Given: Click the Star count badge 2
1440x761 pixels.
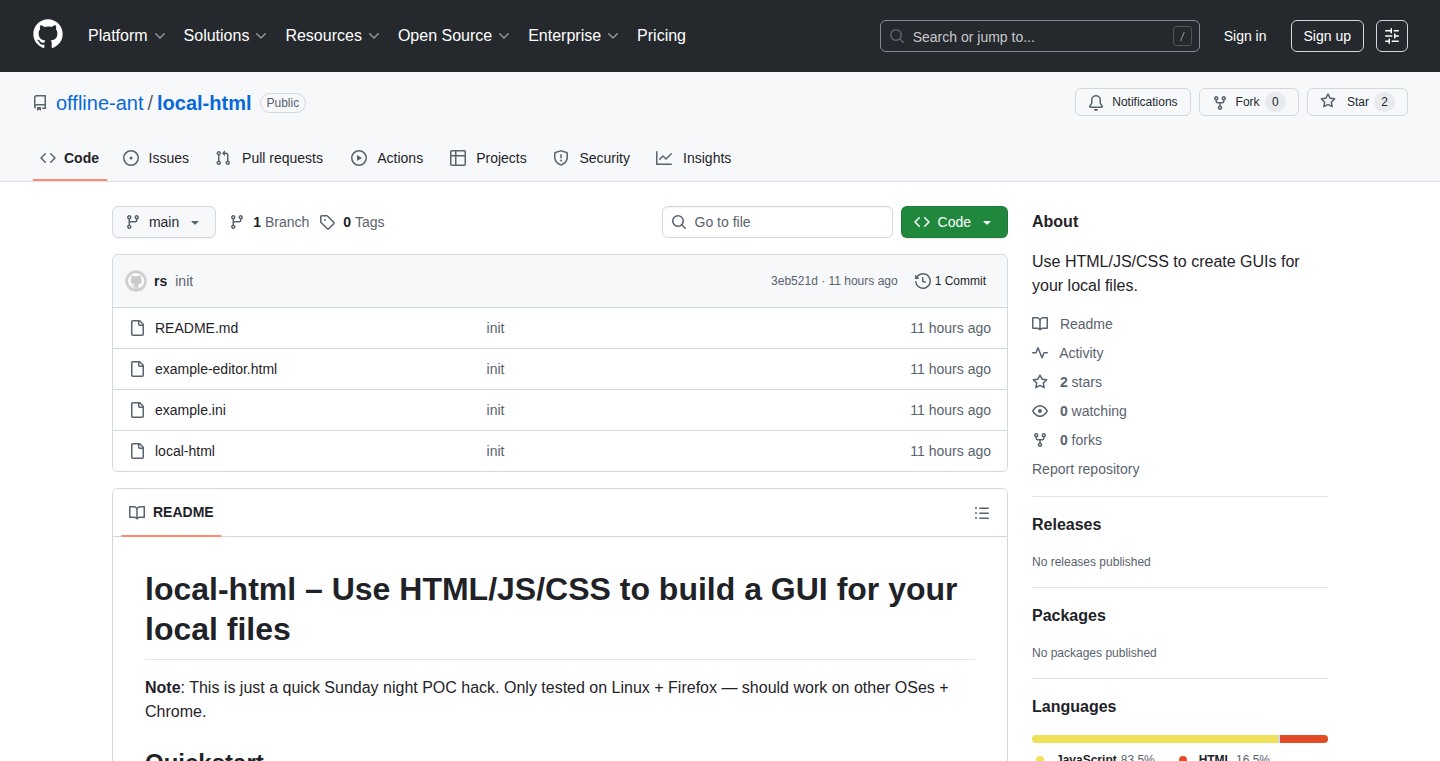Looking at the screenshot, I should pyautogui.click(x=1384, y=102).
